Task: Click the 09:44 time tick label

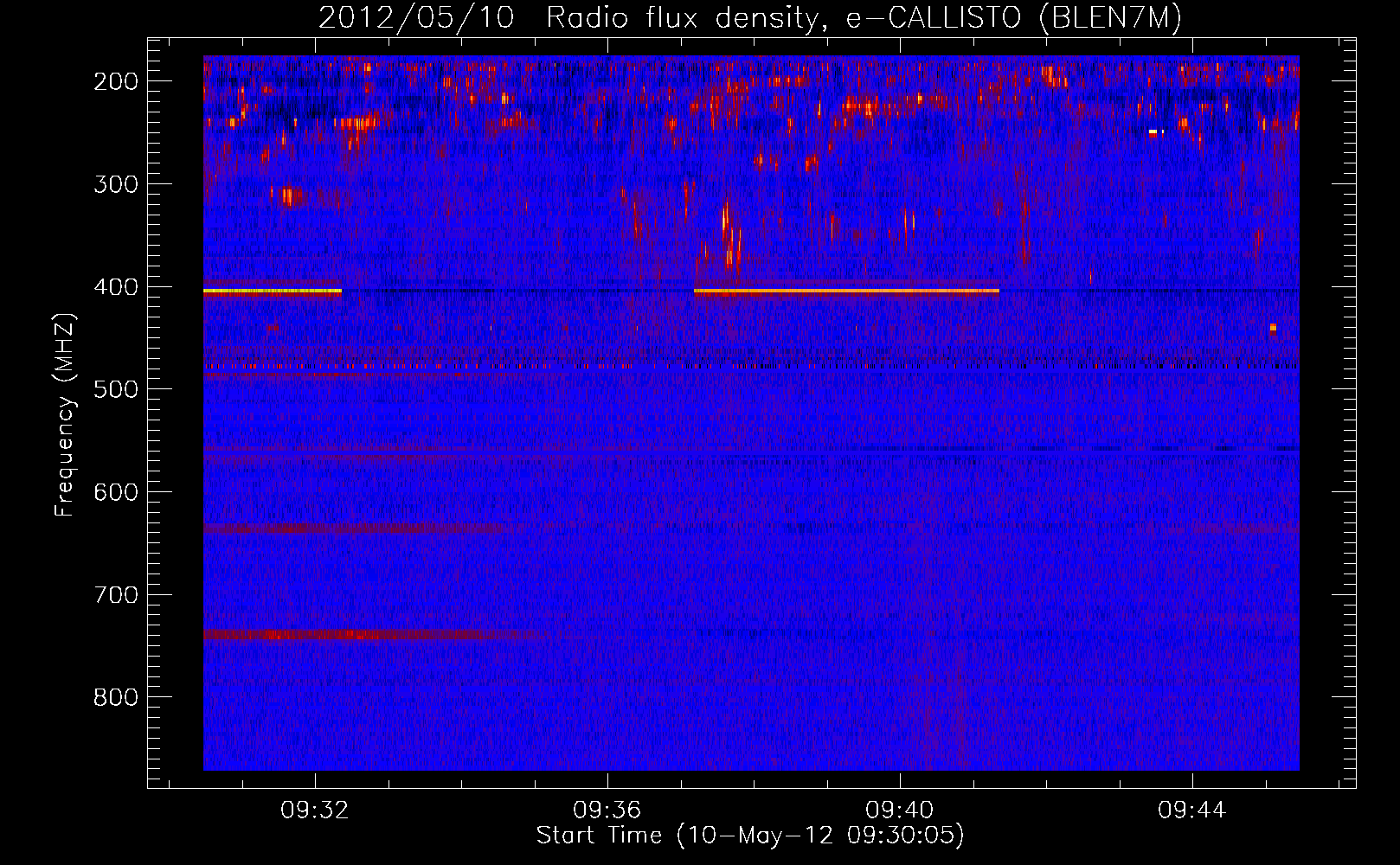Action: pyautogui.click(x=1192, y=811)
